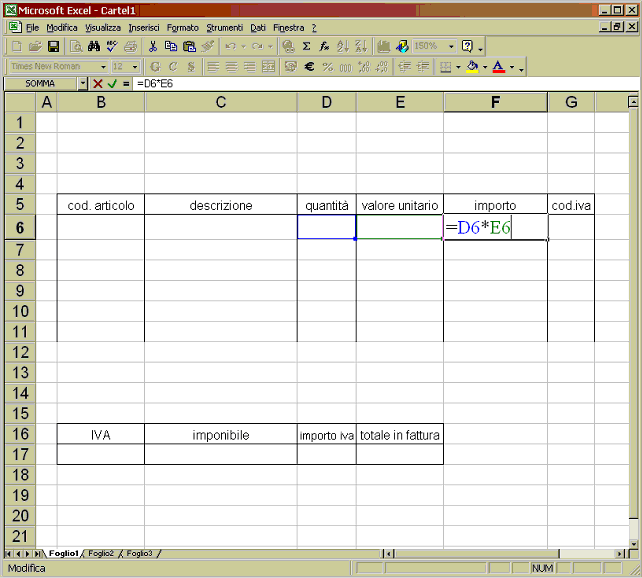This screenshot has width=642, height=578.
Task: Click the Print icon
Action: tap(131, 46)
